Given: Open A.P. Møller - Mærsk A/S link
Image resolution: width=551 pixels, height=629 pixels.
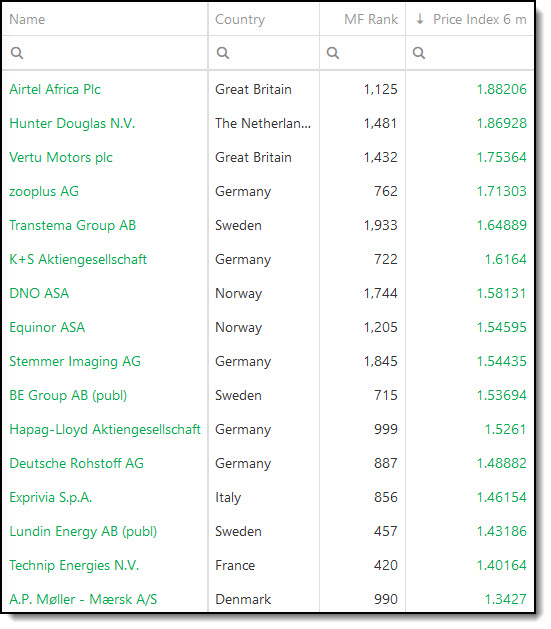Looking at the screenshot, I should (x=83, y=599).
